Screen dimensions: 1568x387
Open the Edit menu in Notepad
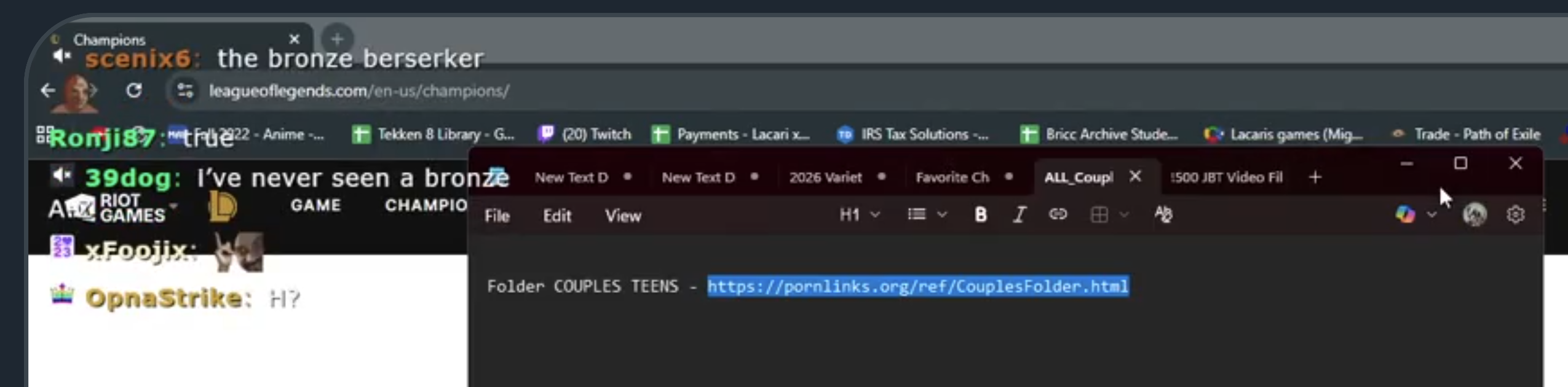tap(557, 216)
